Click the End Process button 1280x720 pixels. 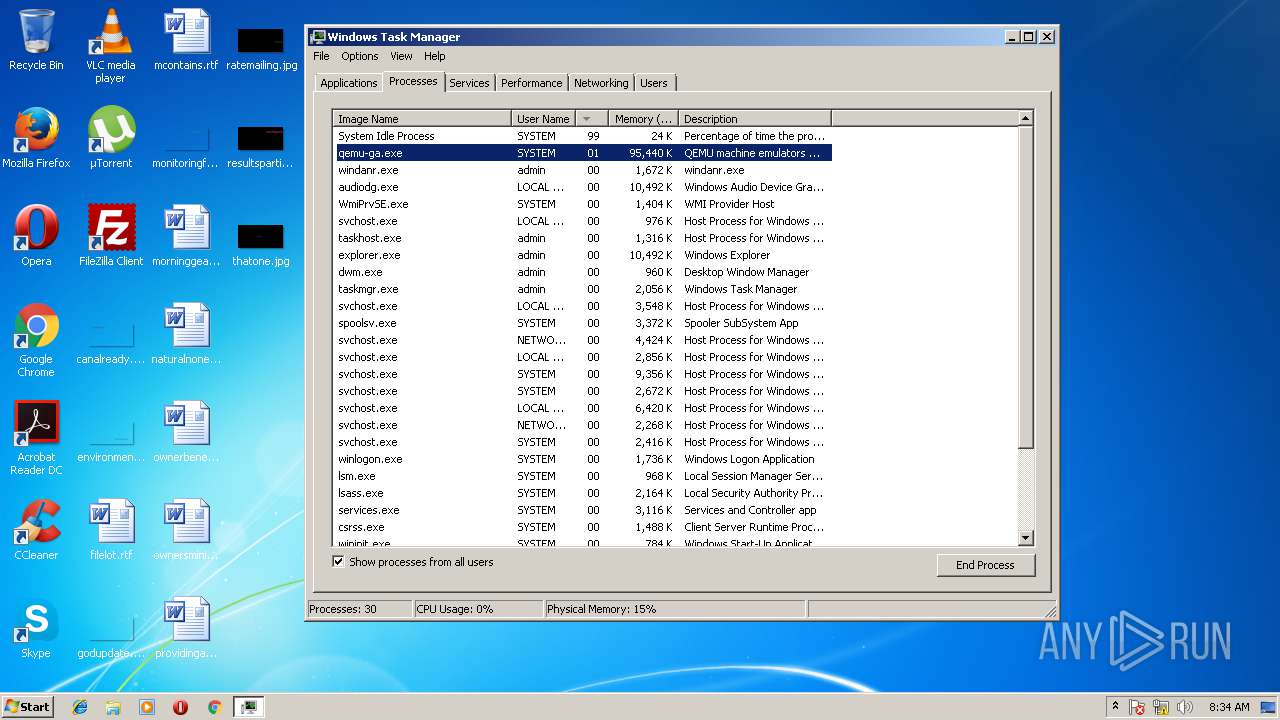[985, 565]
